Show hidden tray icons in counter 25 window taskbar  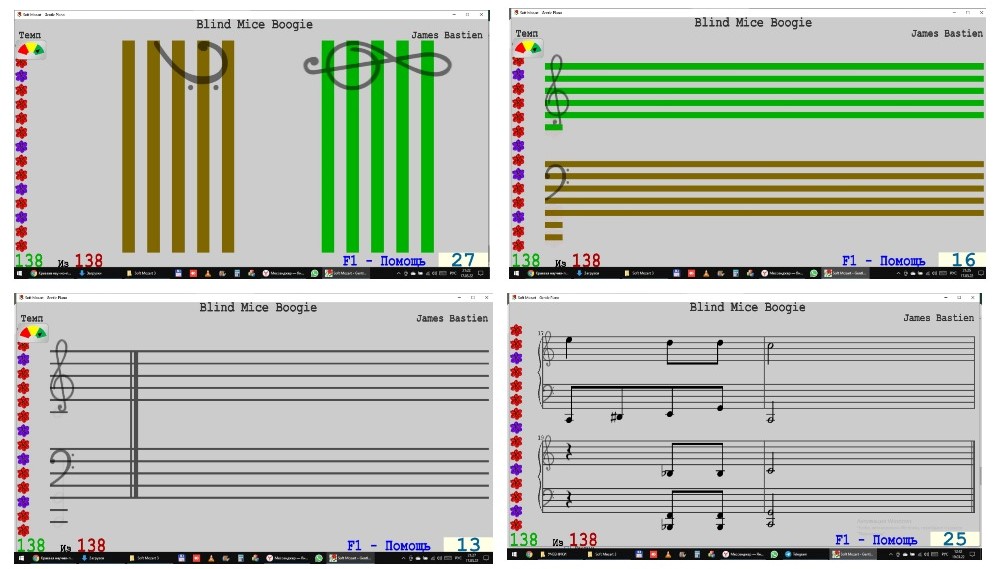pos(890,554)
